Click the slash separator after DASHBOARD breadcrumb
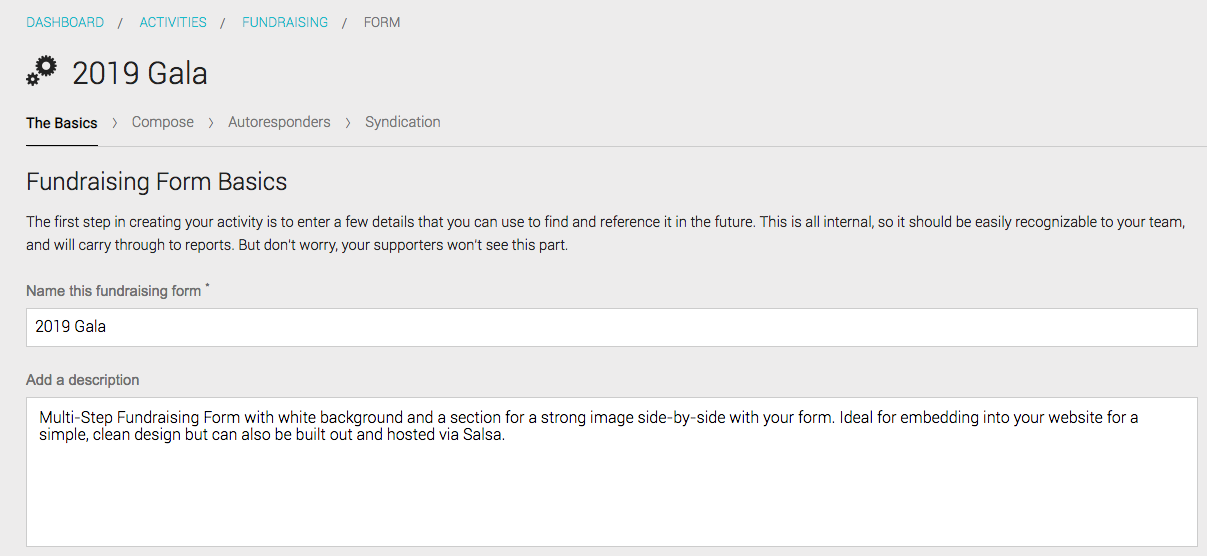This screenshot has width=1207, height=556. (121, 22)
